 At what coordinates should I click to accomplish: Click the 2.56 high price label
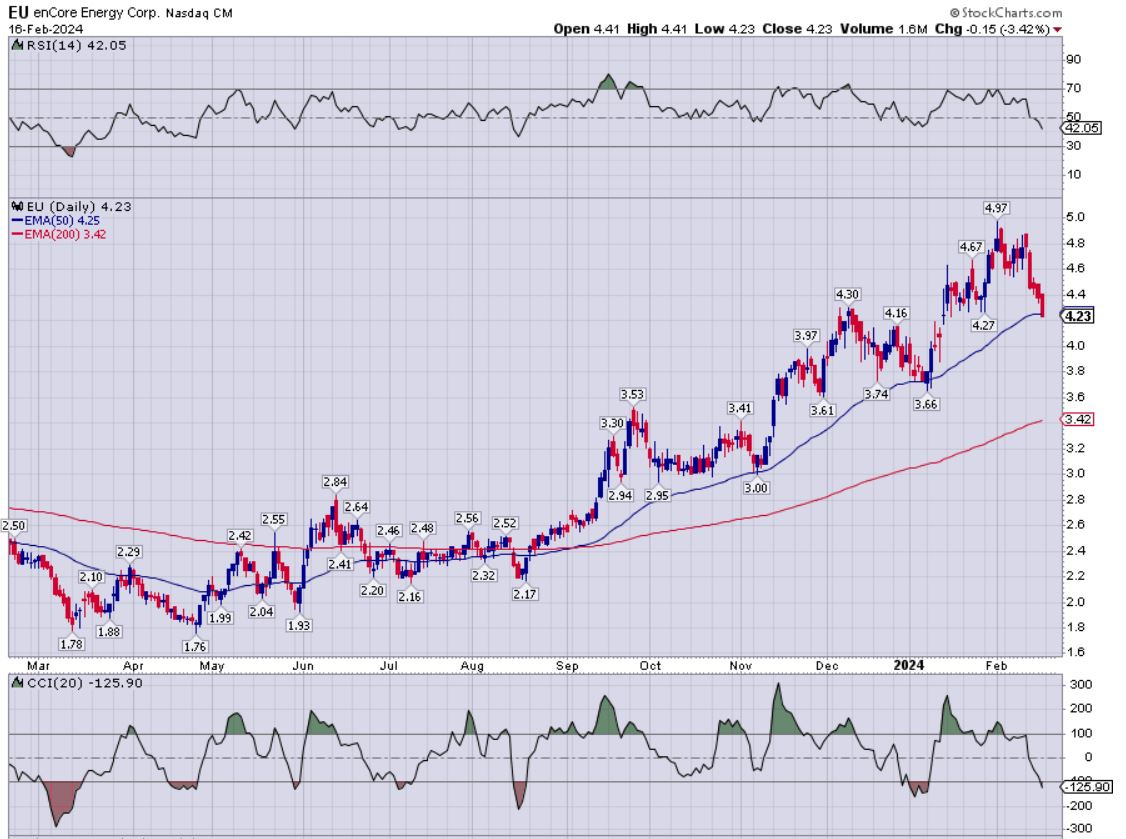[x=467, y=518]
